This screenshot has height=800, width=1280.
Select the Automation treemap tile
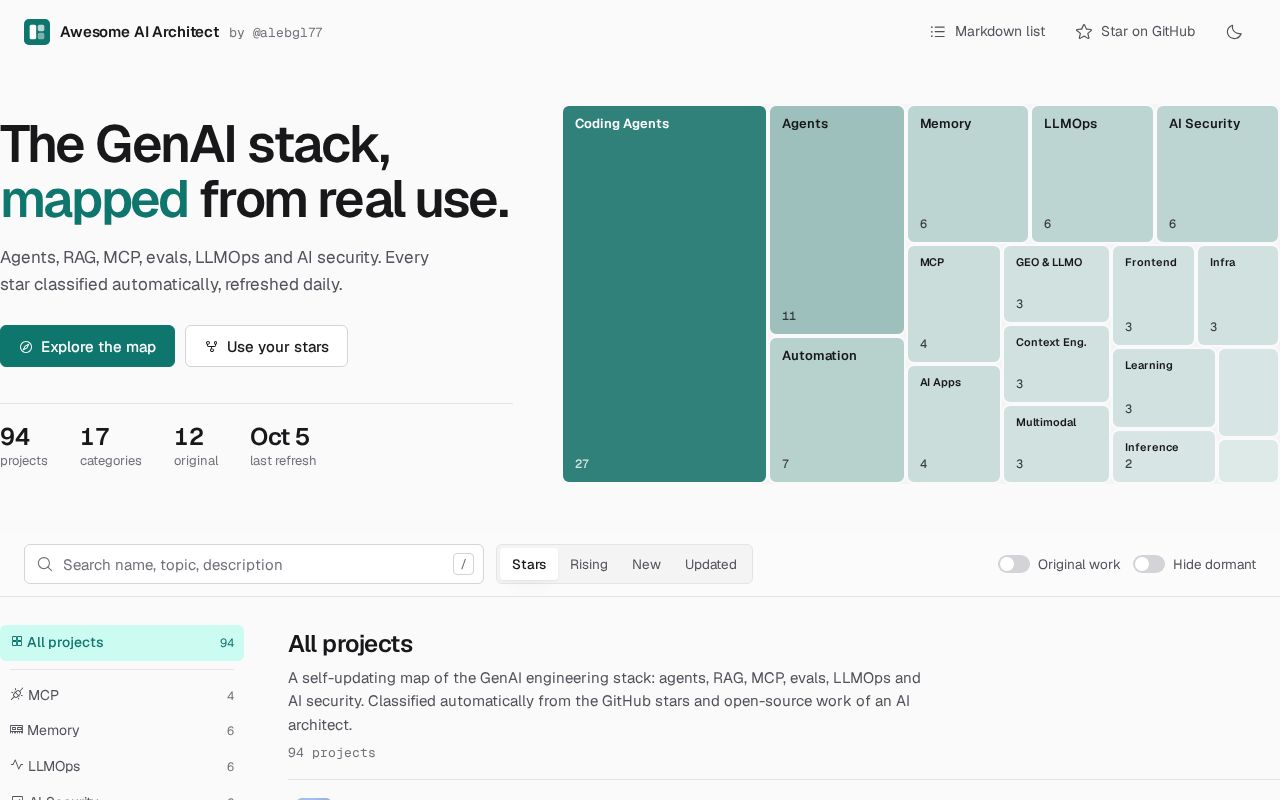pyautogui.click(x=837, y=410)
